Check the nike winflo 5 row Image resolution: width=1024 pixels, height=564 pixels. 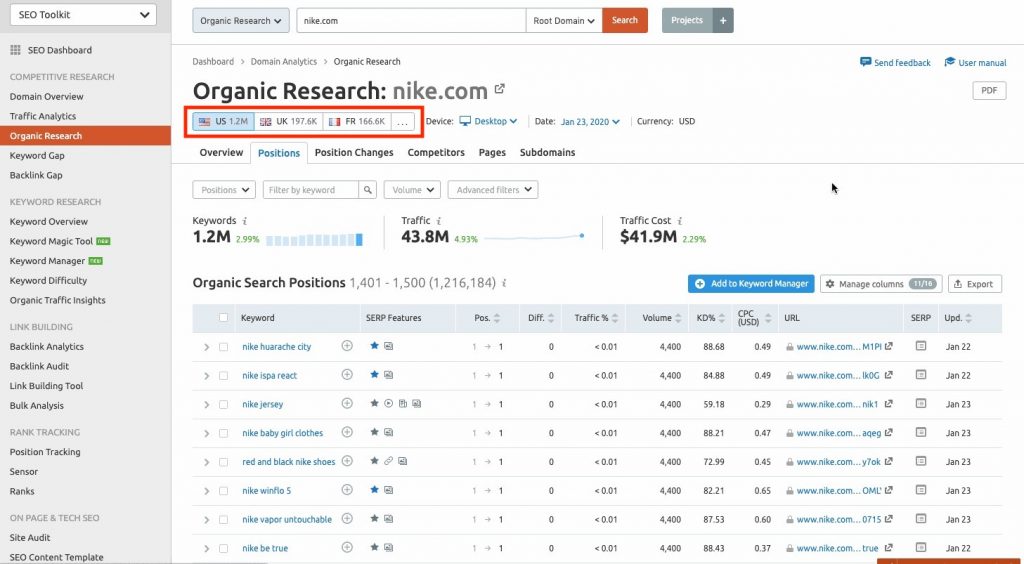pyautogui.click(x=223, y=491)
